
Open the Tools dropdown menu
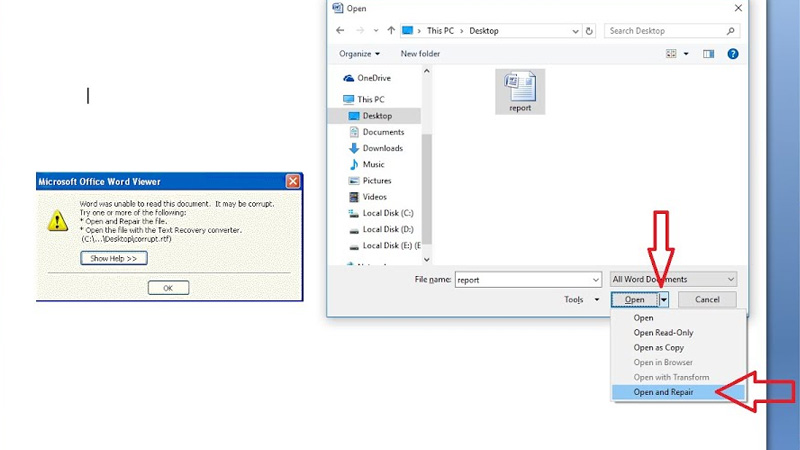[582, 299]
